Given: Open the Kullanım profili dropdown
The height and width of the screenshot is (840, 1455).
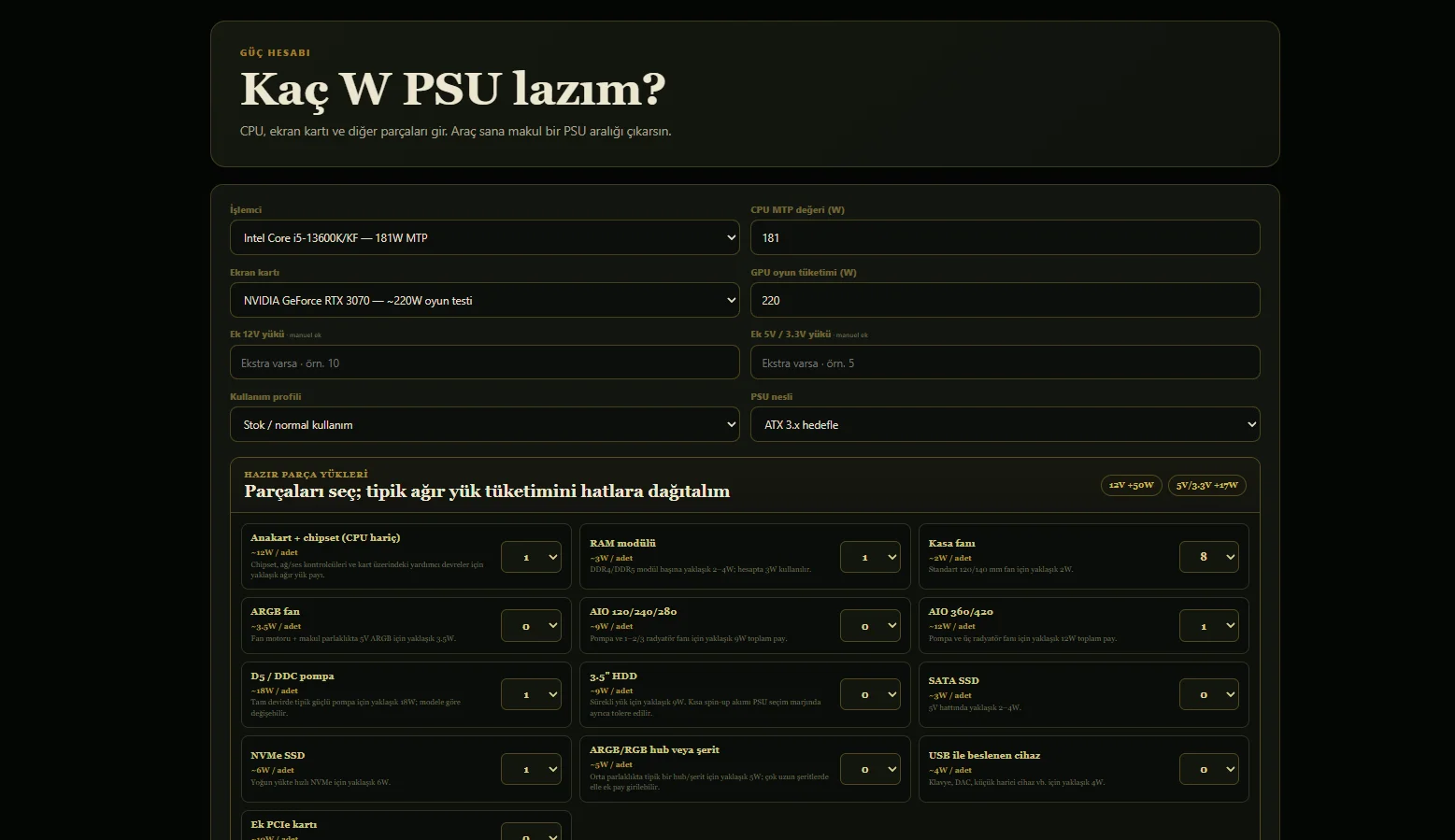Looking at the screenshot, I should pyautogui.click(x=484, y=424).
